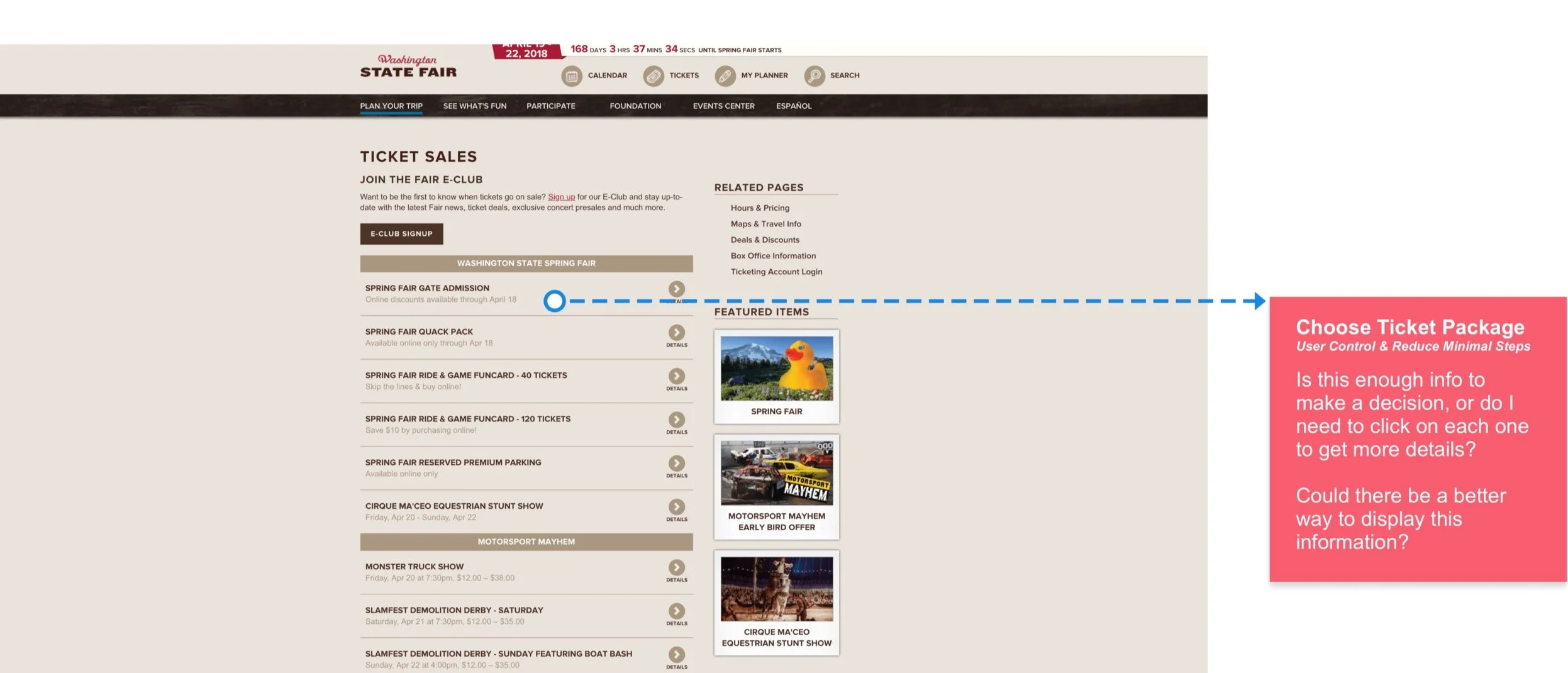
Task: Select Spring Fair Gate Admission title
Action: click(427, 288)
